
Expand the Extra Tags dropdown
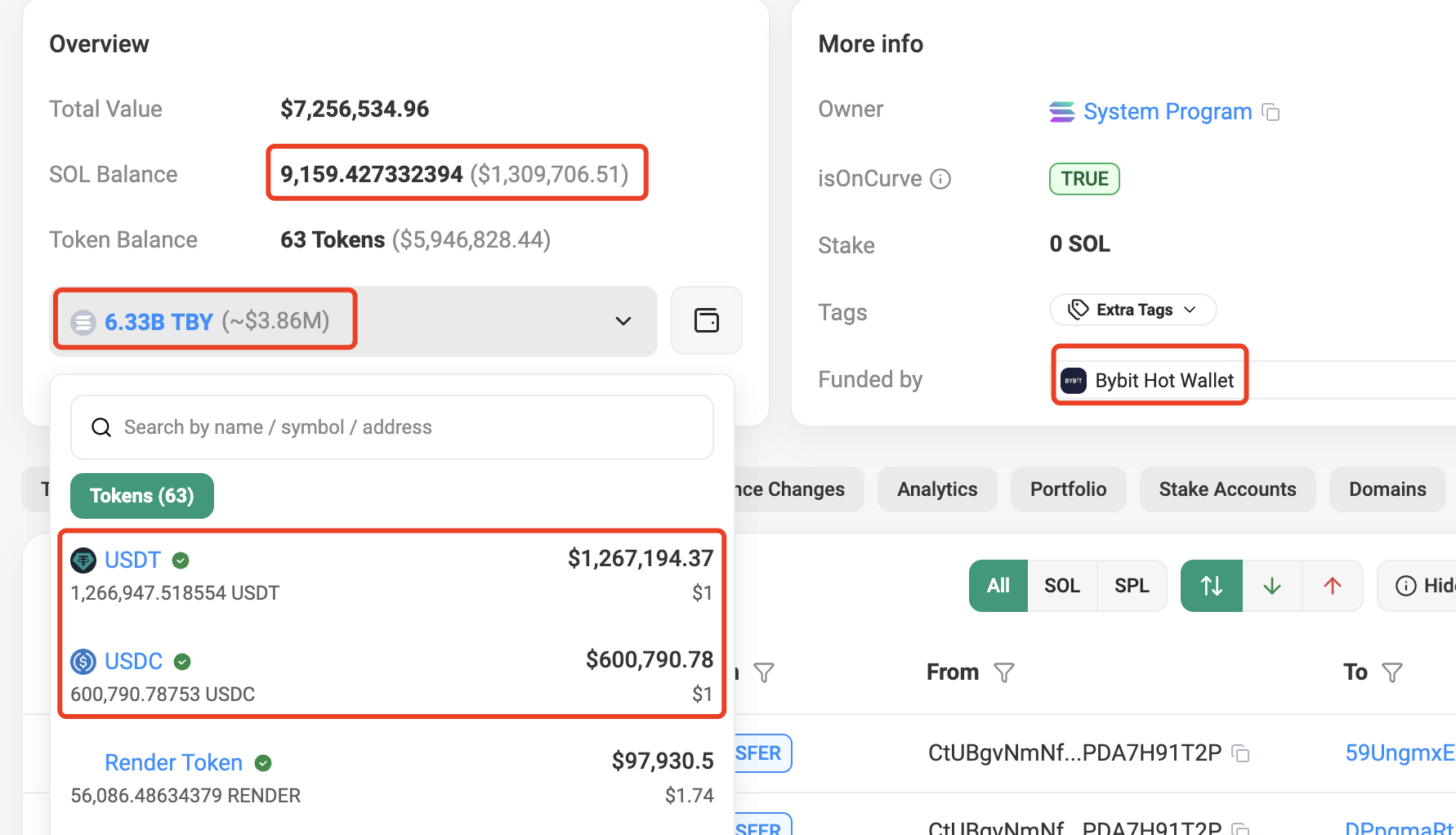click(1132, 310)
